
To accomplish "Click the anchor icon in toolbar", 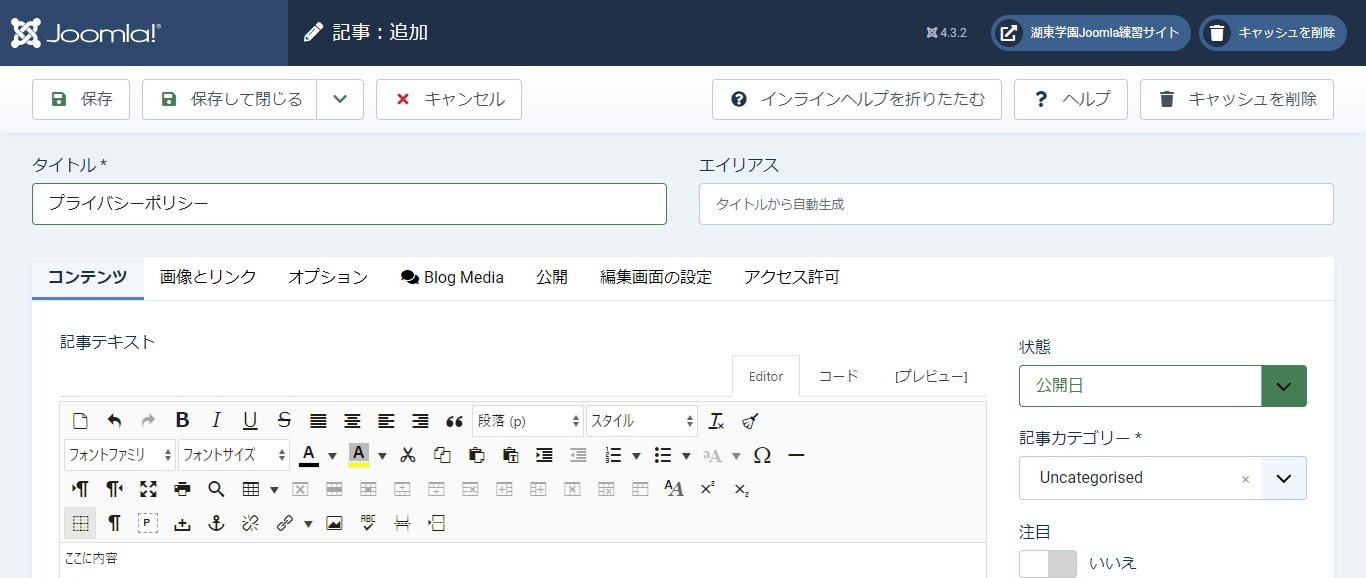I will coord(216,523).
